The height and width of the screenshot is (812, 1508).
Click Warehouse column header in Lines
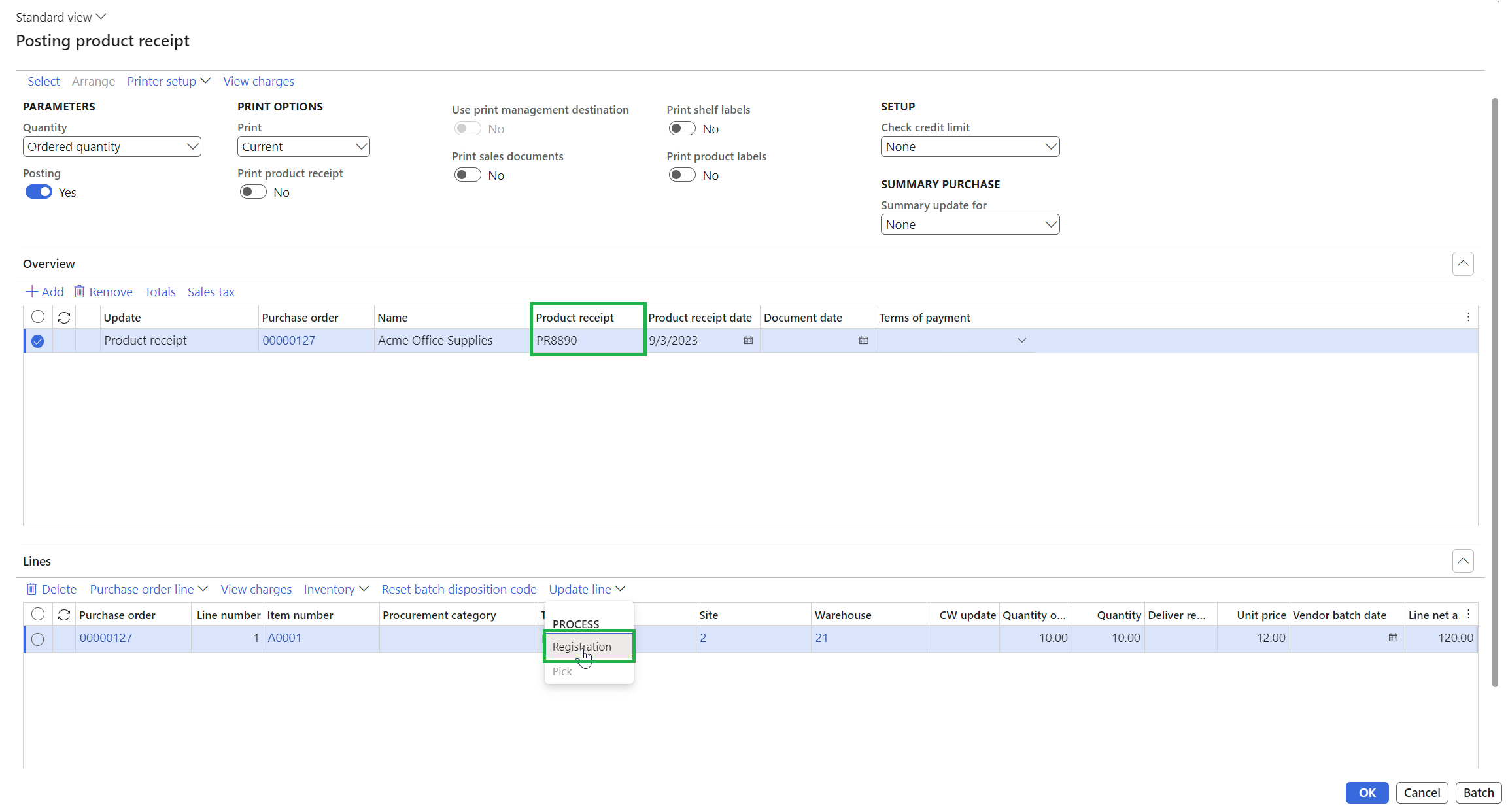pyautogui.click(x=868, y=615)
